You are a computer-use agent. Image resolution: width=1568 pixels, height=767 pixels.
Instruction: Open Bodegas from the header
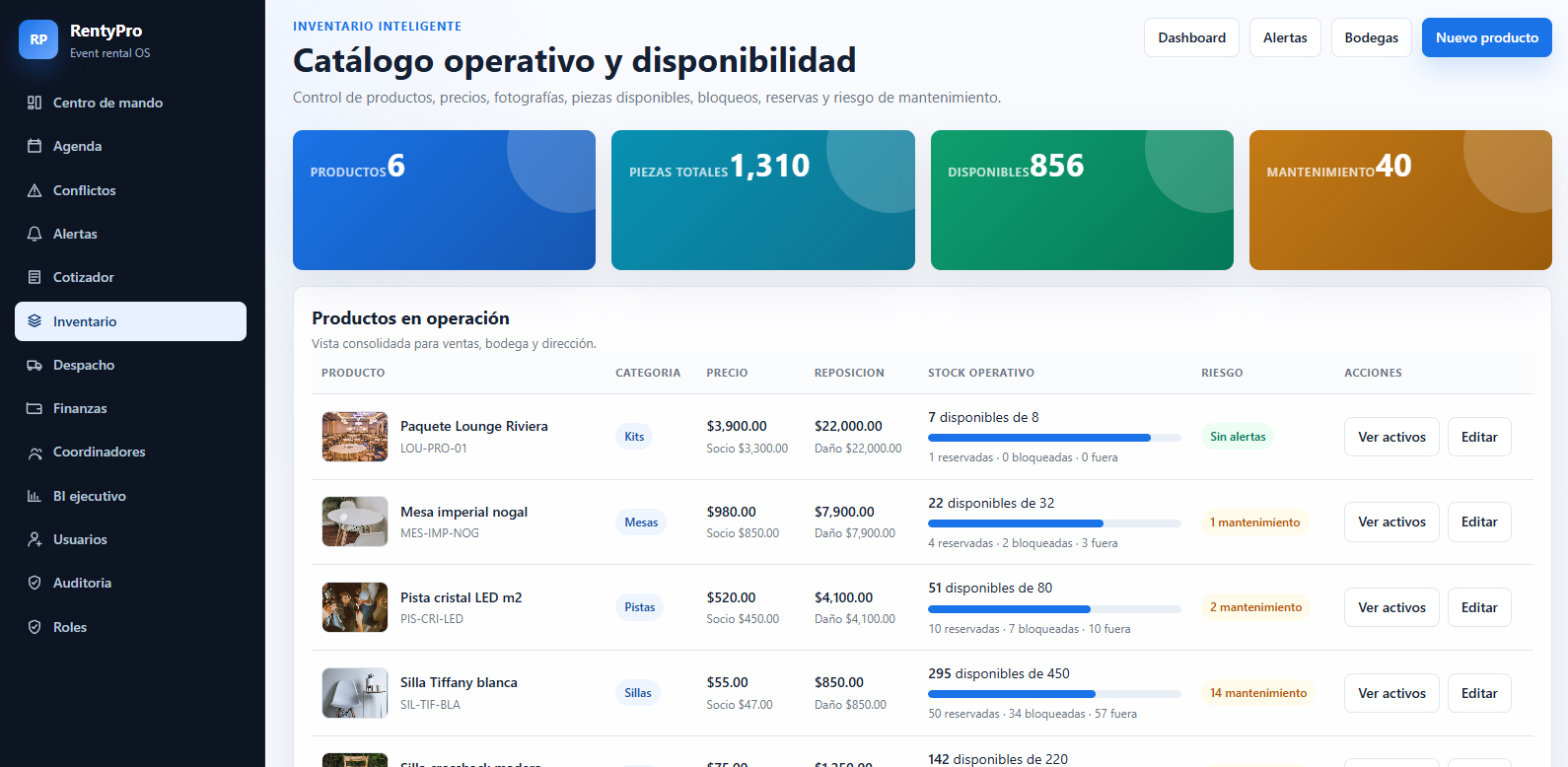(1372, 37)
